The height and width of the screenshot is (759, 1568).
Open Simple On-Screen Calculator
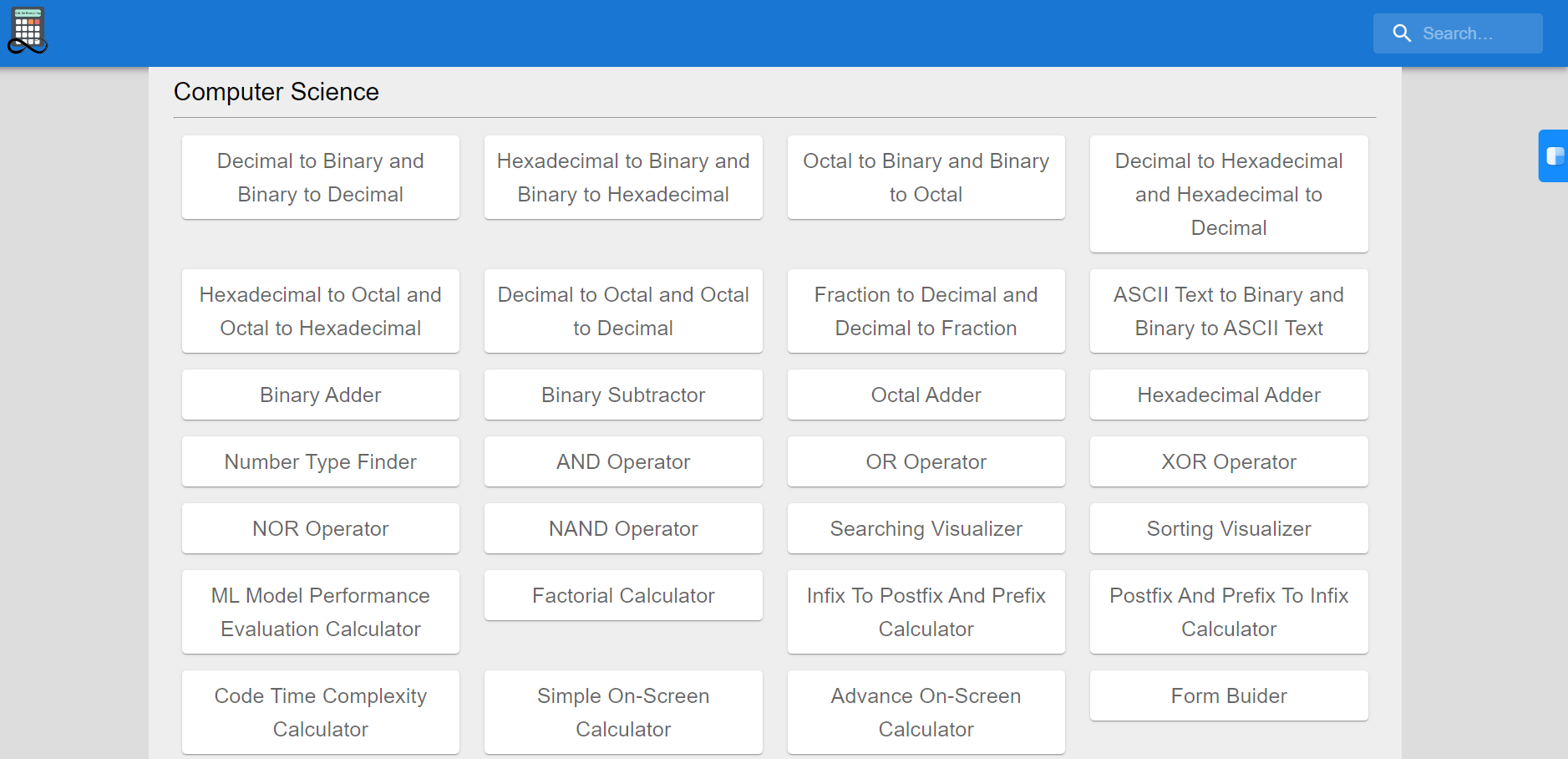tap(623, 712)
